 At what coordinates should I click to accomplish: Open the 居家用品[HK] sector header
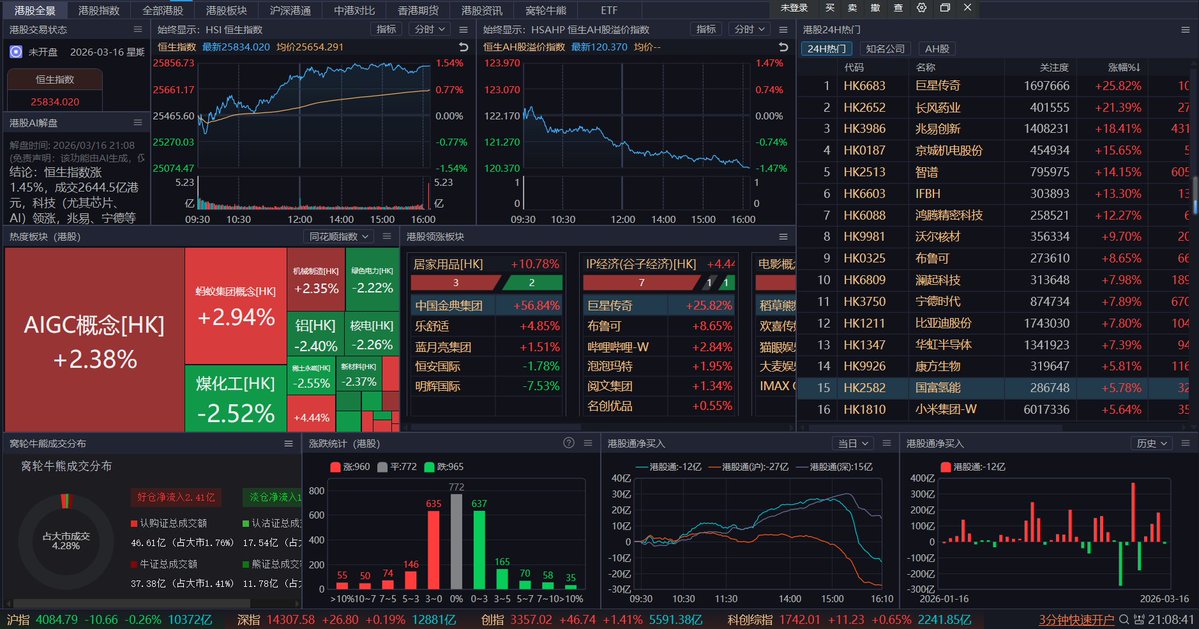tap(486, 264)
